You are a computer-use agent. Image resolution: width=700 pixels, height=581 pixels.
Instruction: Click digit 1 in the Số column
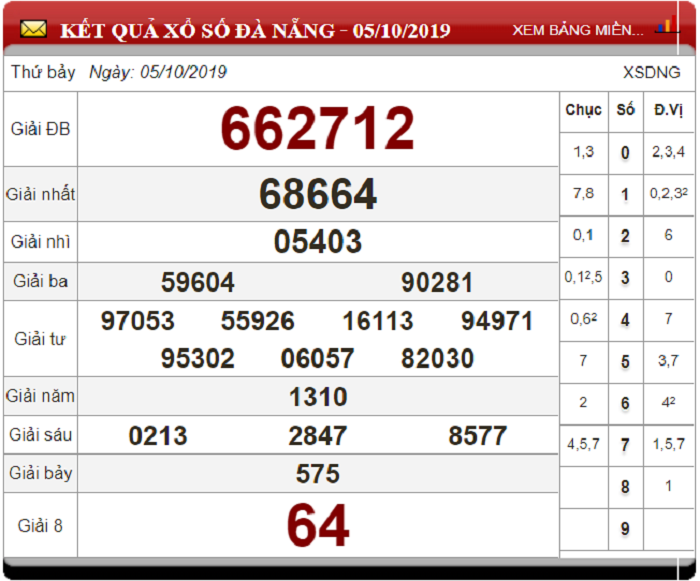click(625, 194)
